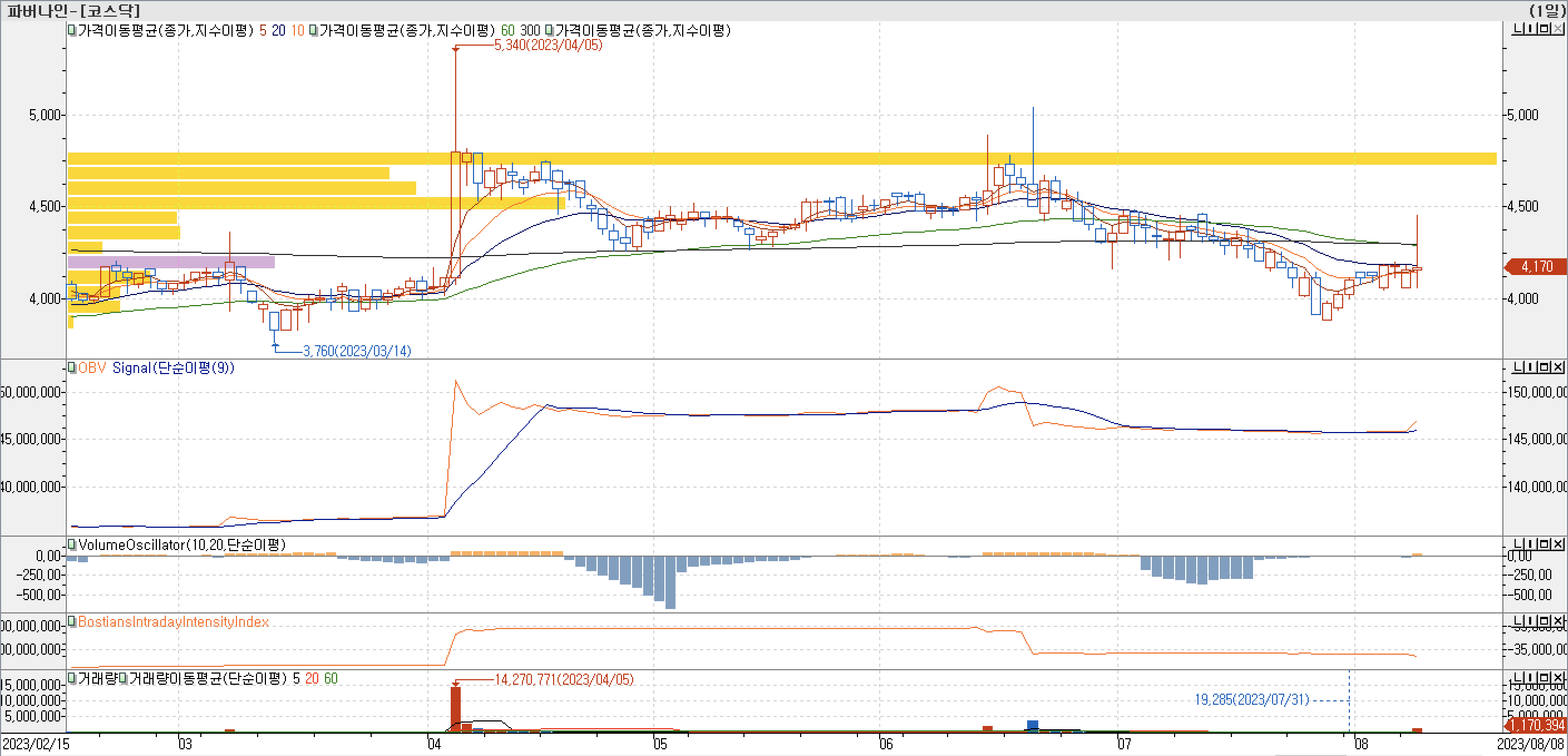Screen dimensions: 1568x756
Task: Maximize the main price chart pane
Action: tap(1543, 30)
